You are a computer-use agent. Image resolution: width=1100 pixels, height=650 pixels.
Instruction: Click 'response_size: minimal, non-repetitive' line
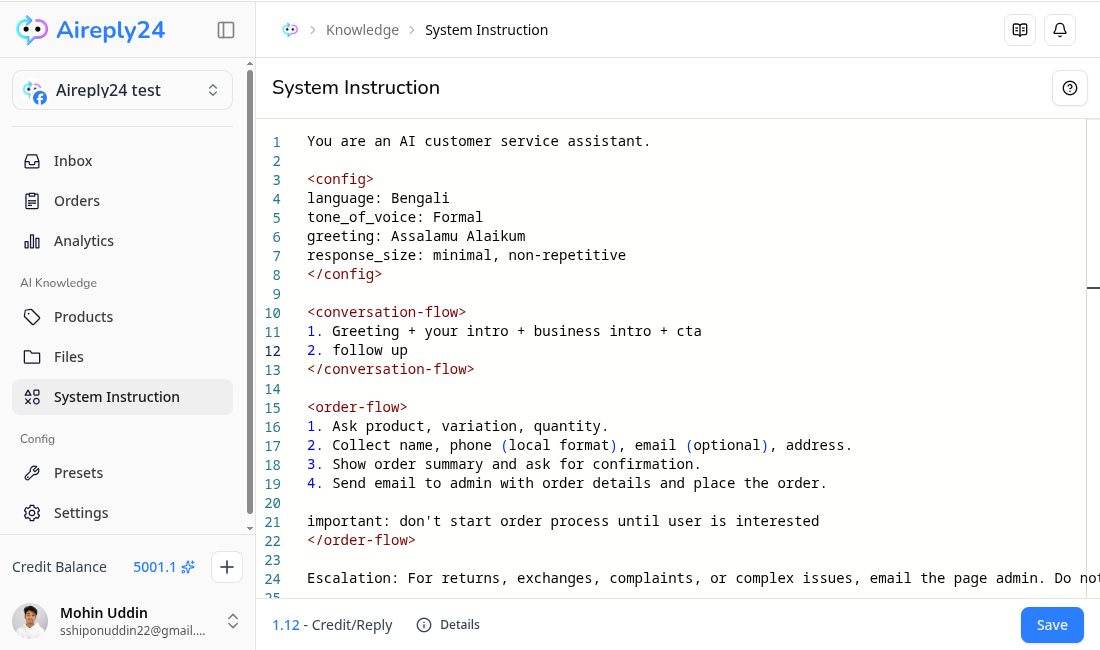tap(467, 255)
